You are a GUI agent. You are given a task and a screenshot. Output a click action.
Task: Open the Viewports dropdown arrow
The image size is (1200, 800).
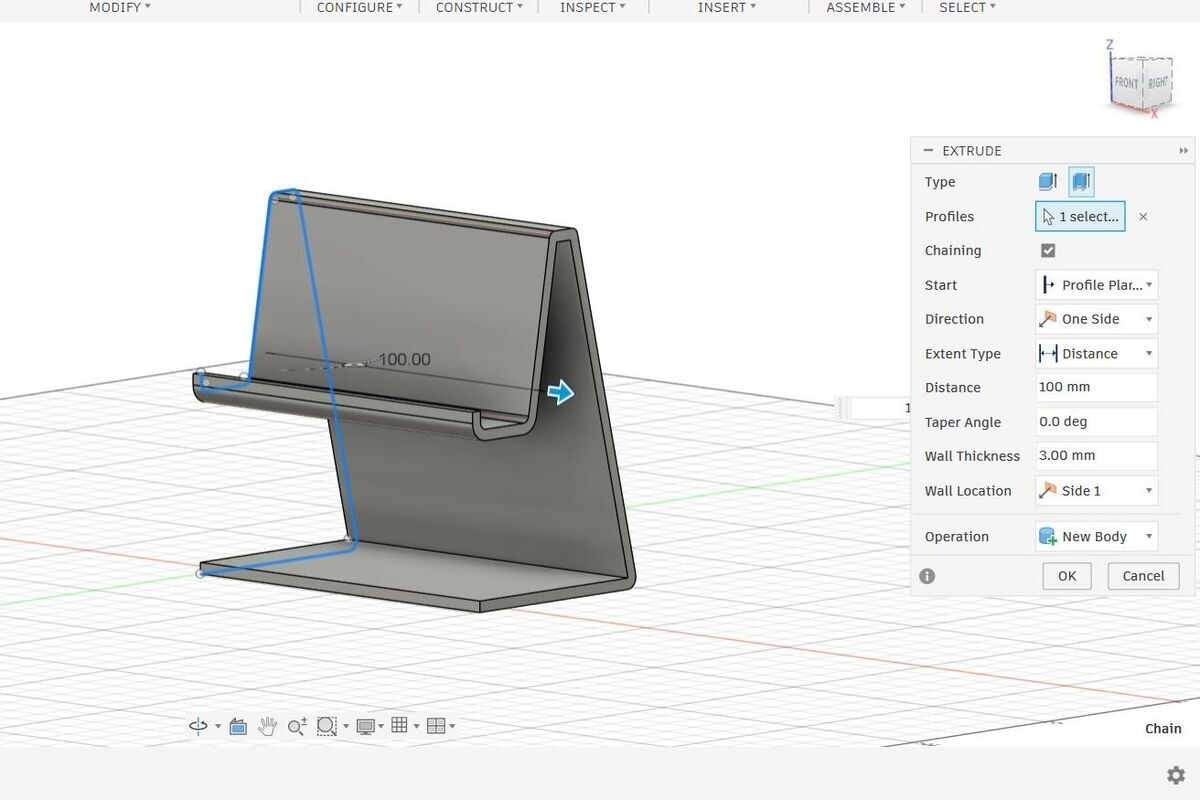click(452, 727)
